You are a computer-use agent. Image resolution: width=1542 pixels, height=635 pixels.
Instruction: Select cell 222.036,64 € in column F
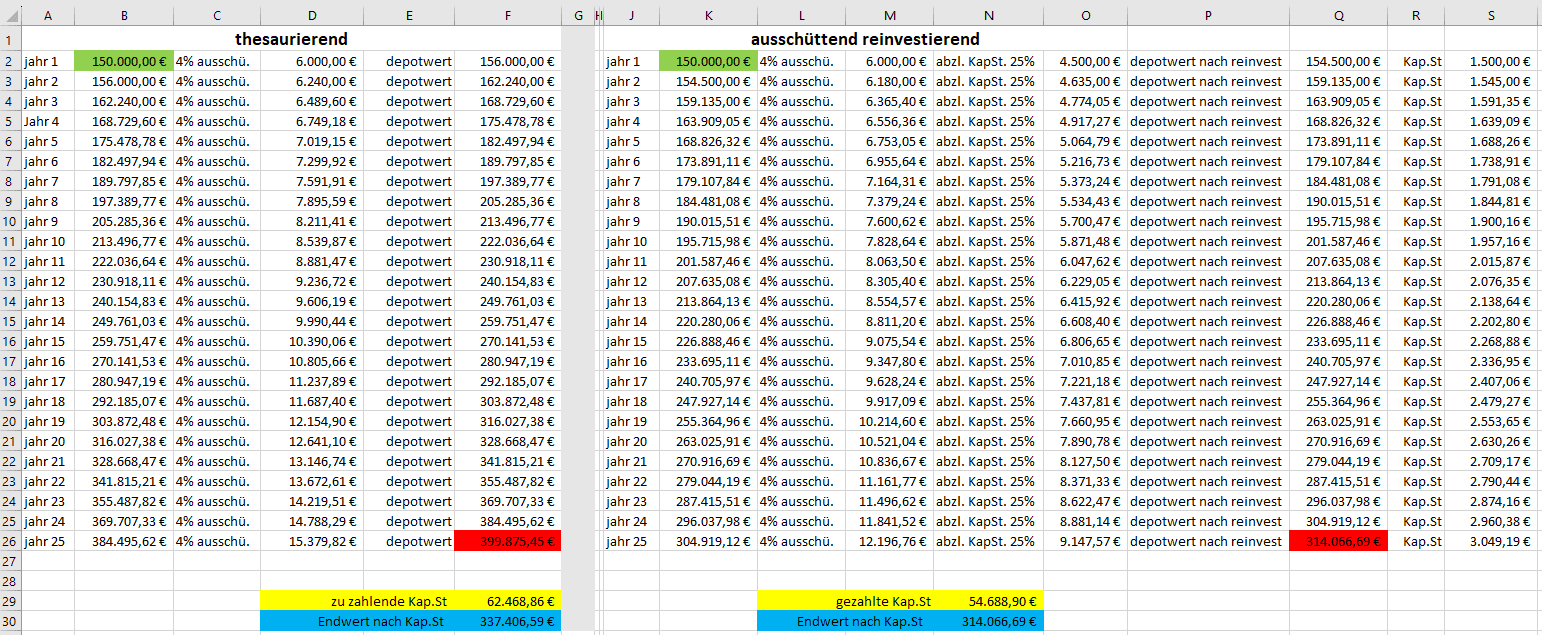[508, 241]
